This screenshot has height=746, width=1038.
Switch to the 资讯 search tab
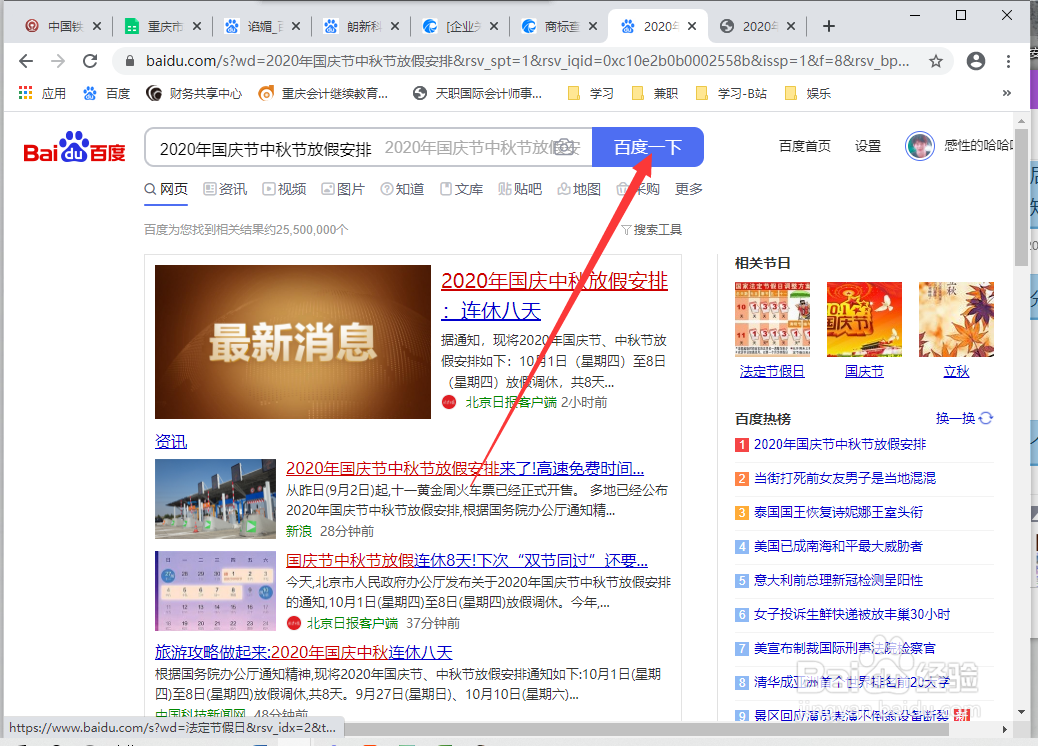pyautogui.click(x=225, y=189)
